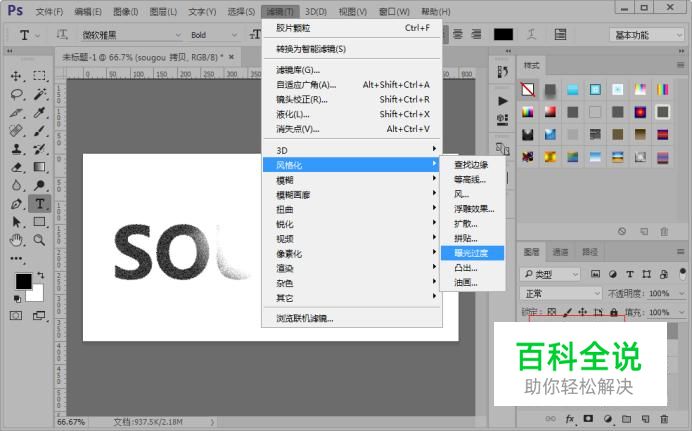Choose Emboss in the Stylize submenu
This screenshot has height=431, width=692.
coord(473,209)
